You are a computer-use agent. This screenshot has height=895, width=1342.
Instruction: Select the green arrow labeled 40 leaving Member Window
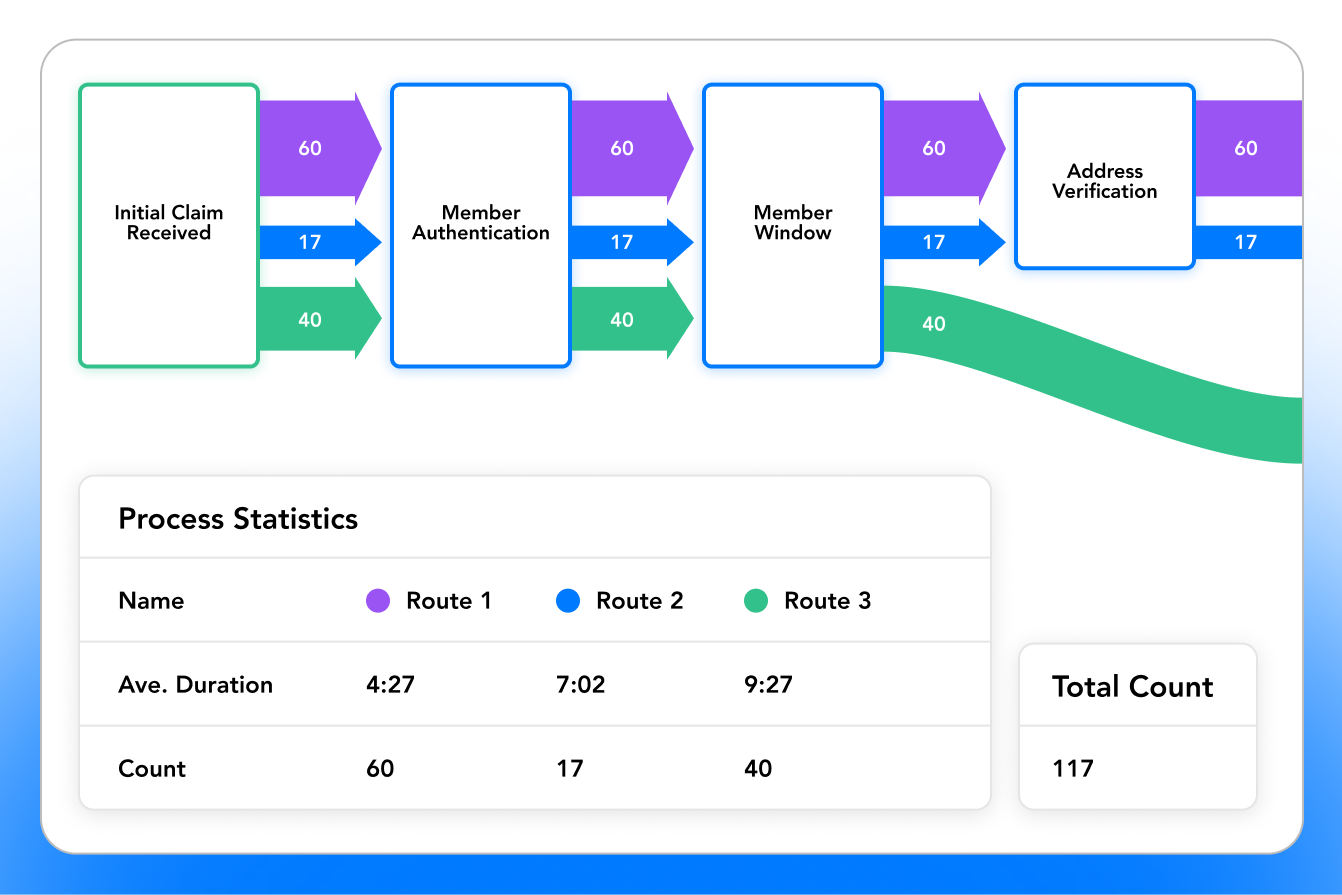933,323
